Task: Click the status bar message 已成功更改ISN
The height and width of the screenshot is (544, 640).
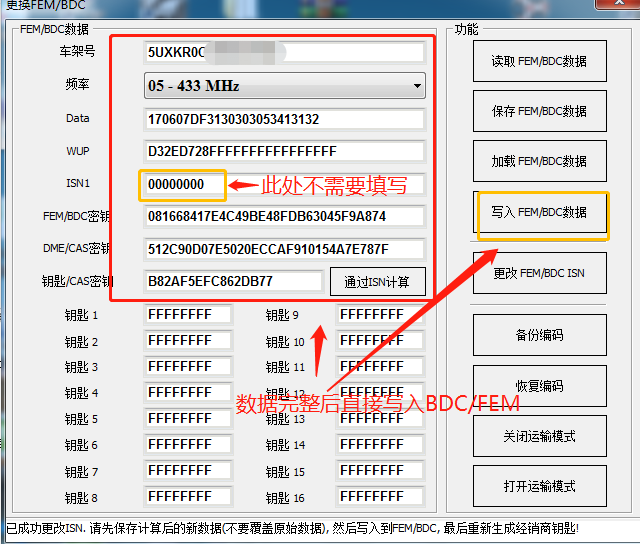Action: click(x=292, y=528)
